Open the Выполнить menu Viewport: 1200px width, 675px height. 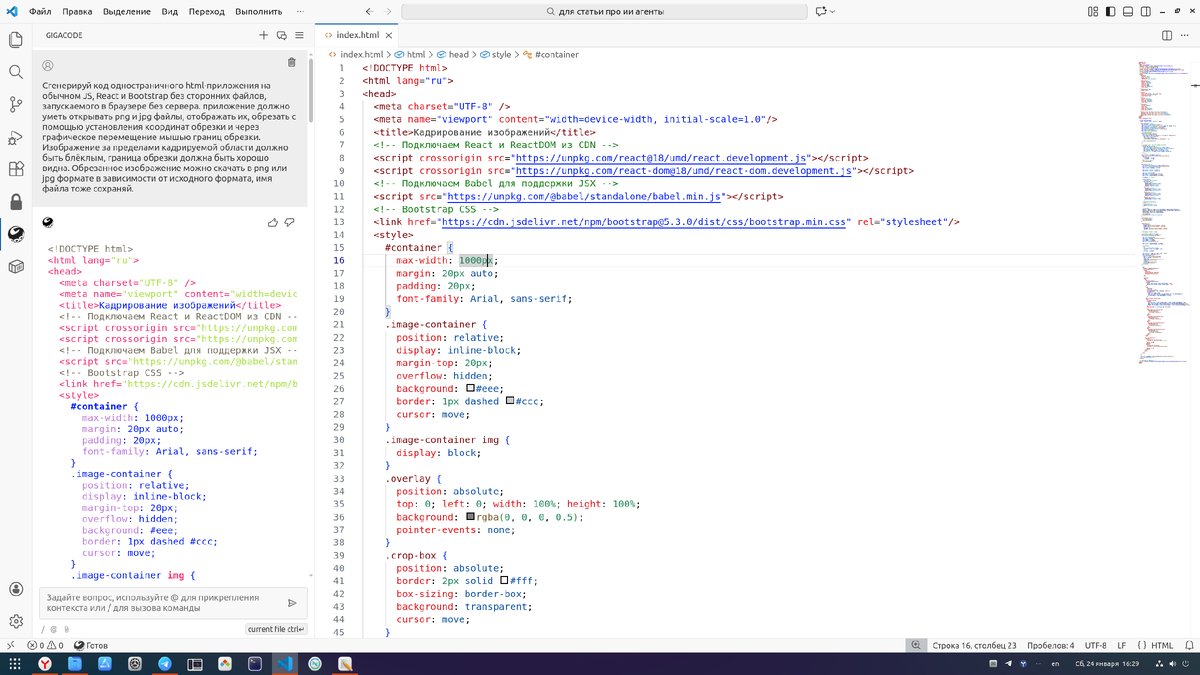click(x=258, y=12)
